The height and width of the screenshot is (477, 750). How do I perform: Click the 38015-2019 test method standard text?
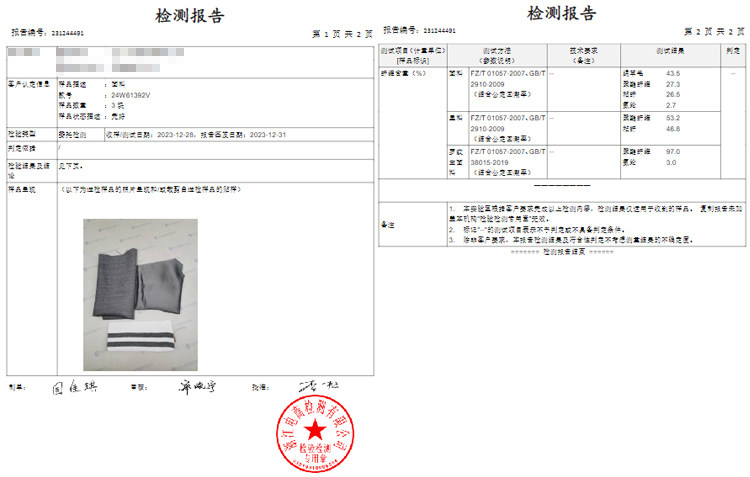(x=490, y=159)
